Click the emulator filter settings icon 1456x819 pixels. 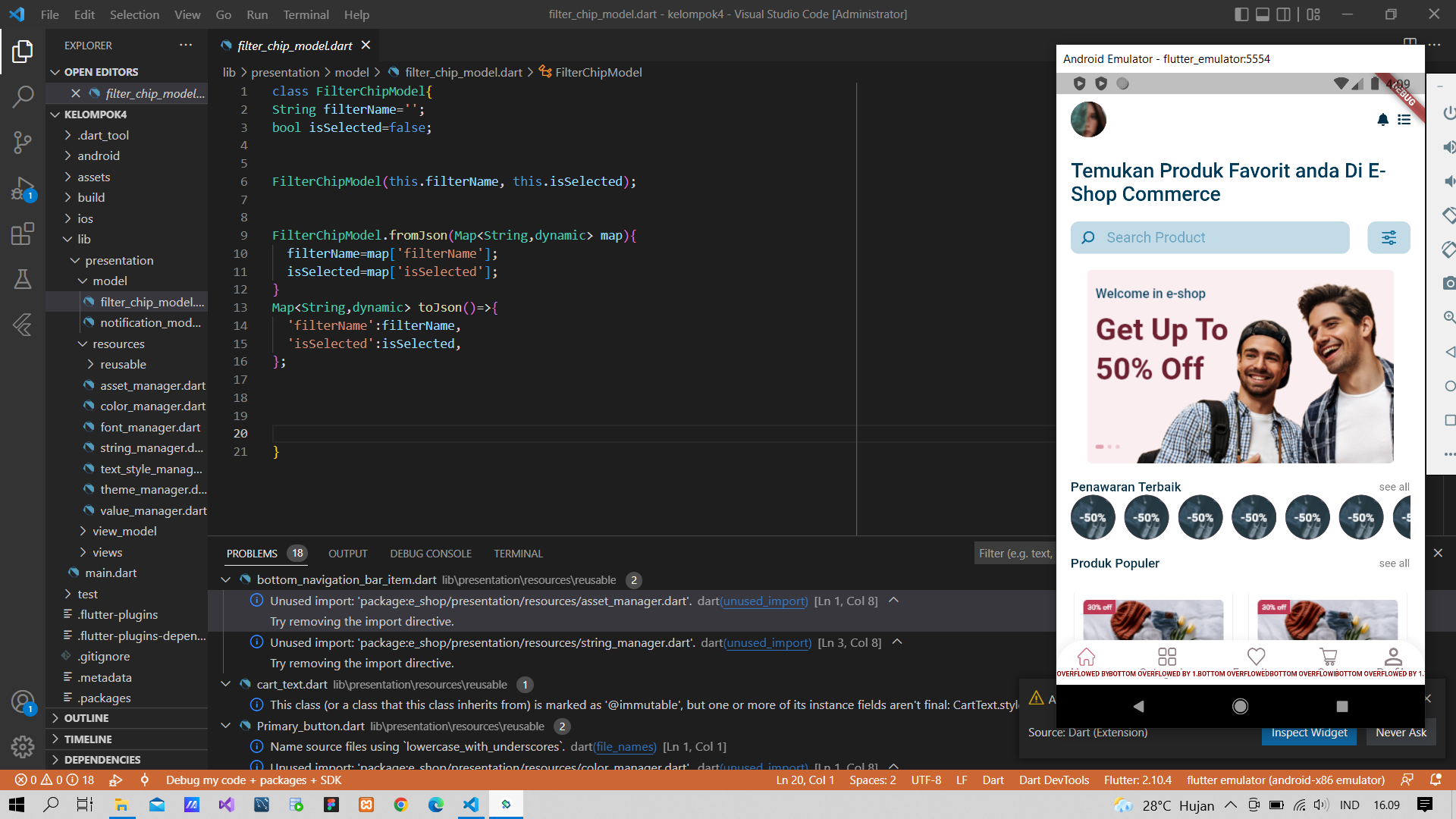[1389, 238]
